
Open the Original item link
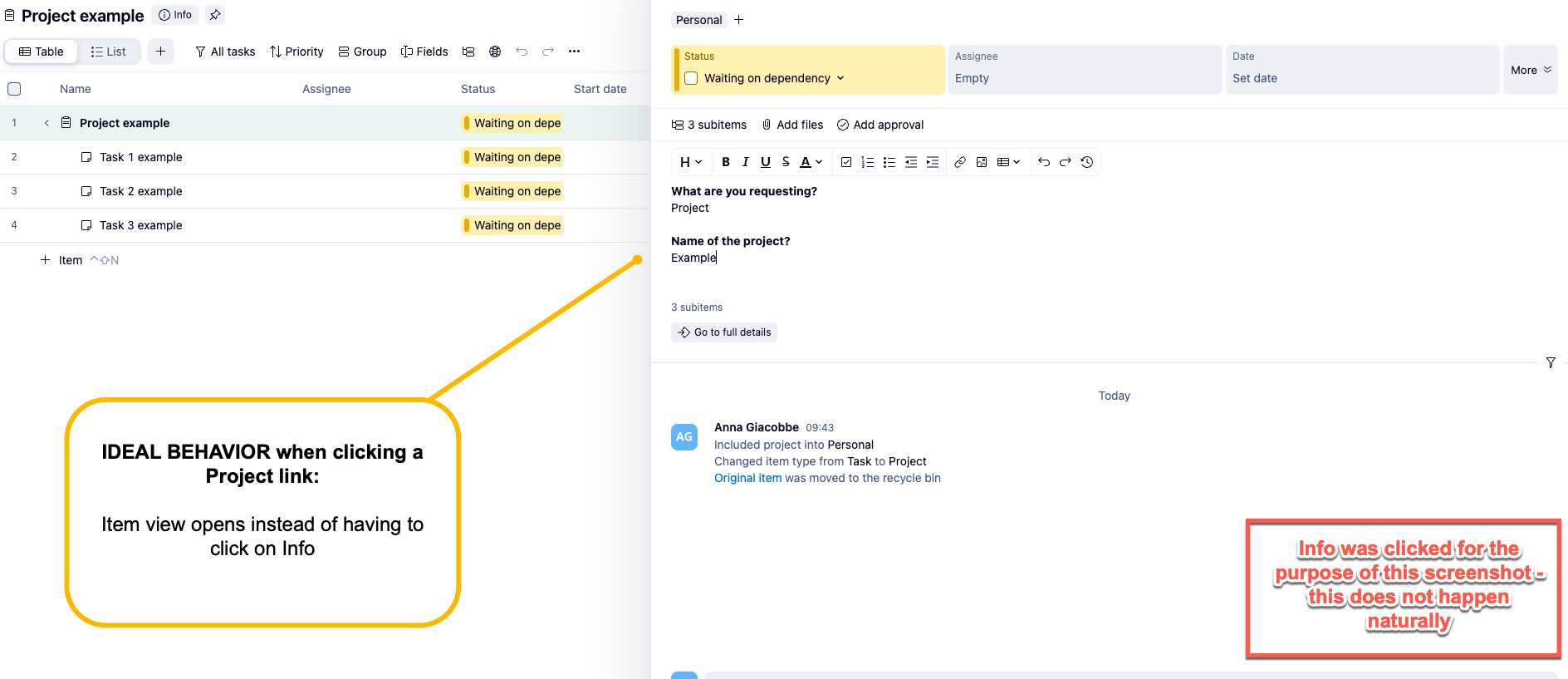[747, 478]
